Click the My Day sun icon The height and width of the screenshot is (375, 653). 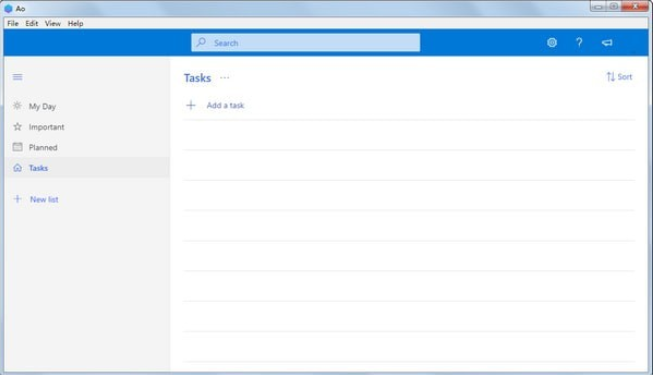click(x=17, y=106)
